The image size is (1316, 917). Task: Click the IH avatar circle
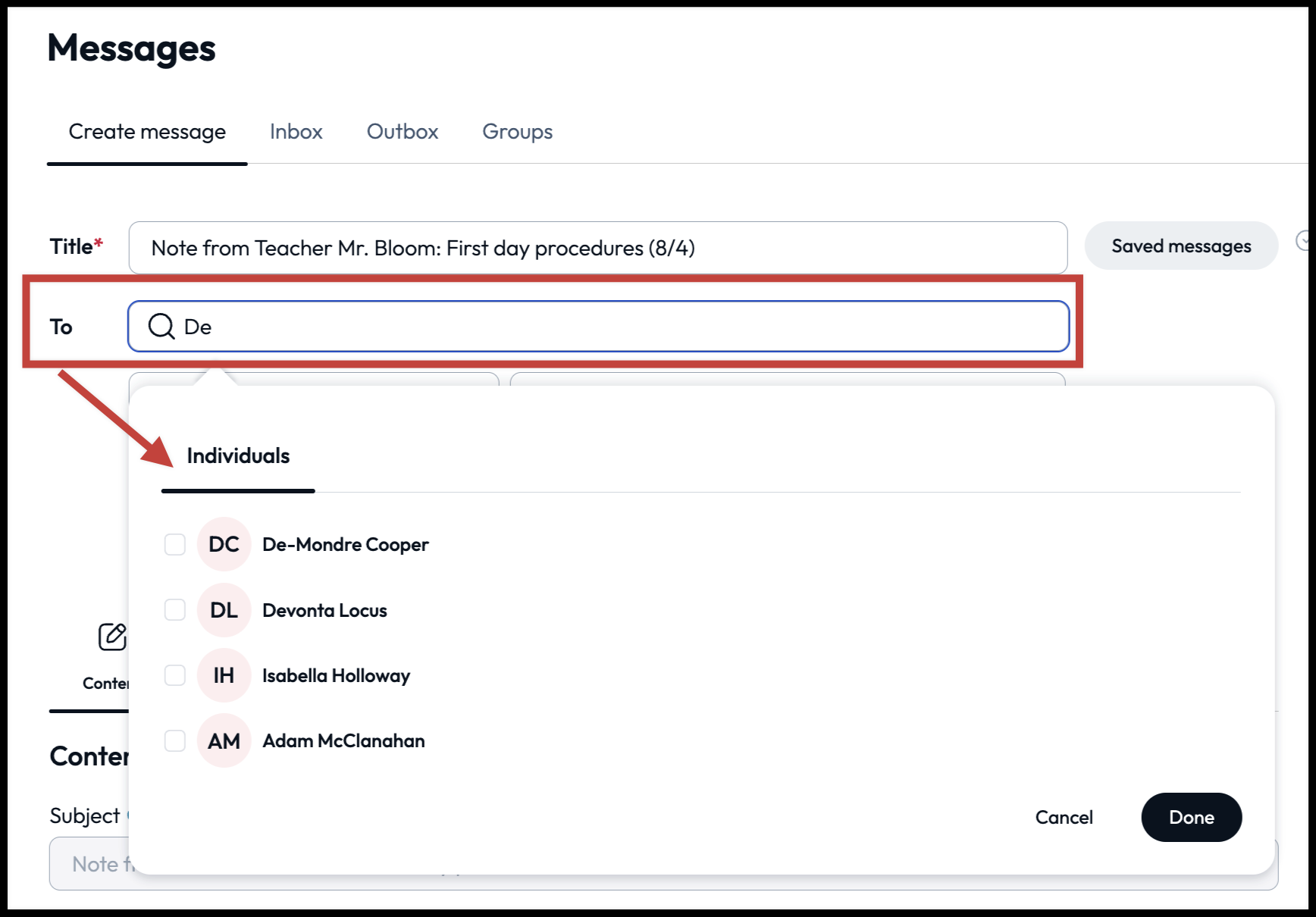[x=224, y=675]
